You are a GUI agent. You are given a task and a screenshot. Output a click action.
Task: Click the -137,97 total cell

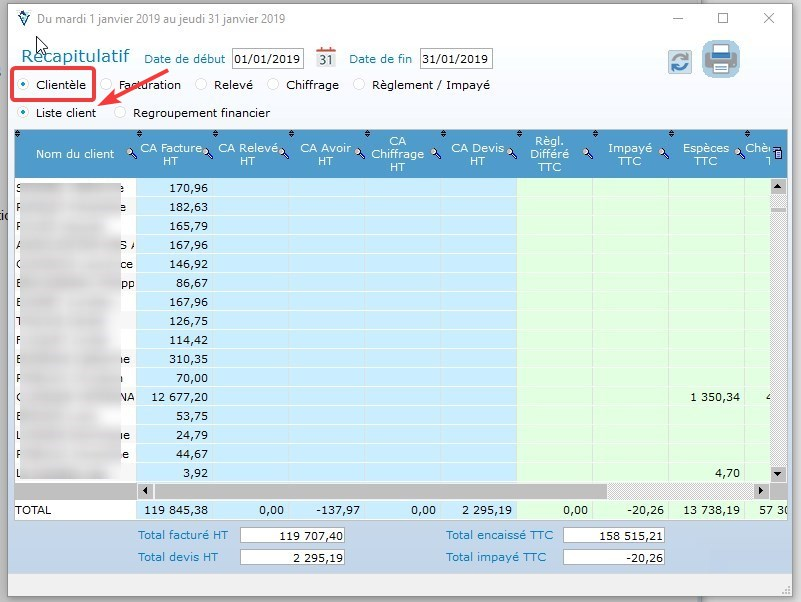(327, 510)
